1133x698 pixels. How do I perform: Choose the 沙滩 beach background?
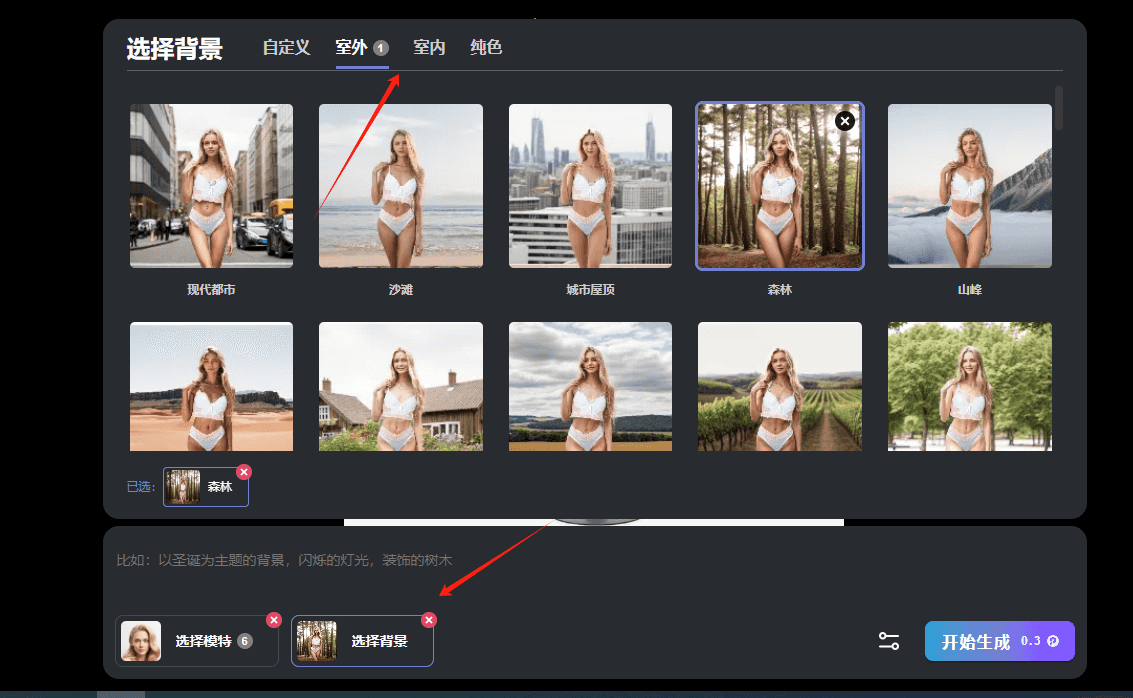tap(401, 186)
